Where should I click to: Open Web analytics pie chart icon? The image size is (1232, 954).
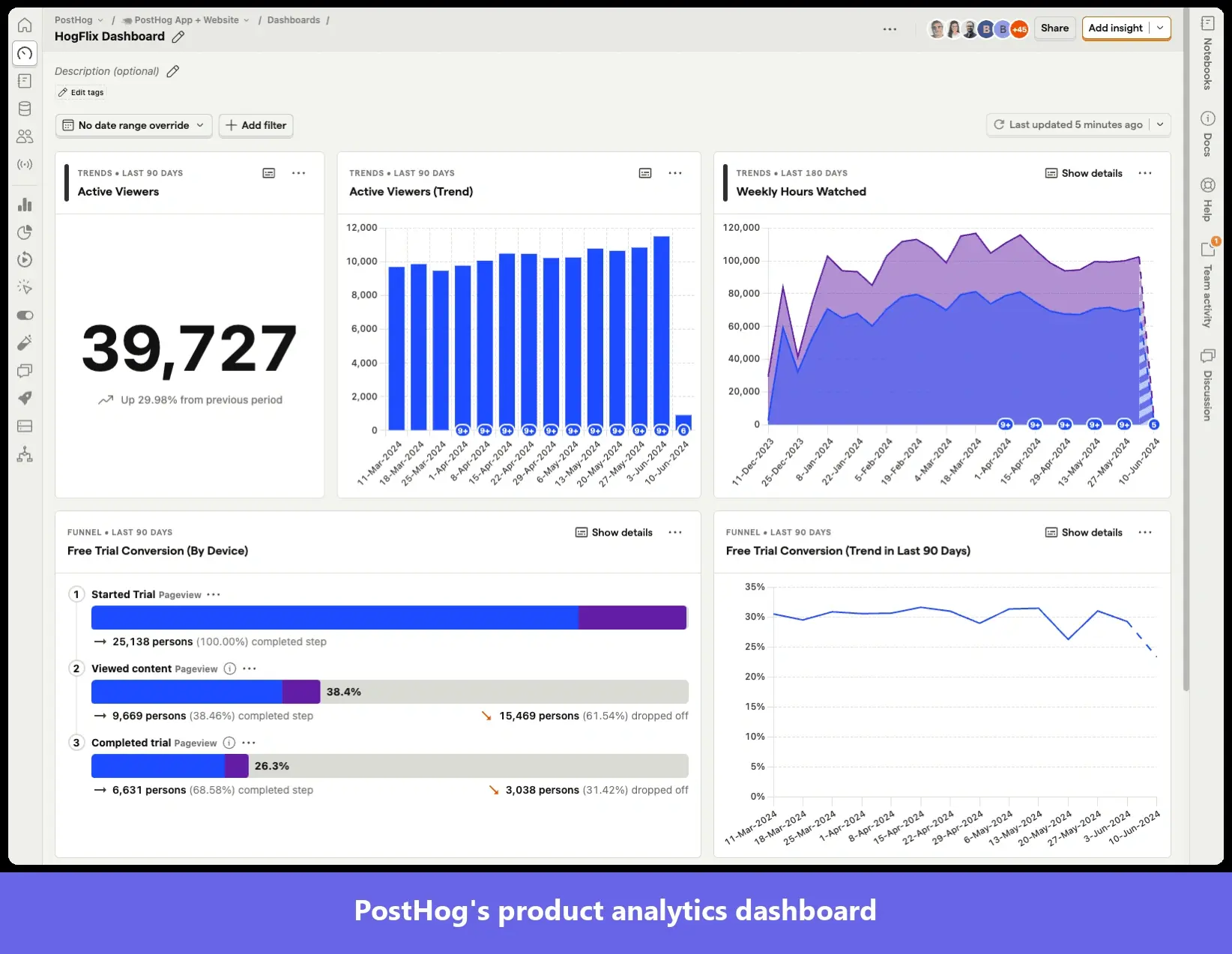25,232
